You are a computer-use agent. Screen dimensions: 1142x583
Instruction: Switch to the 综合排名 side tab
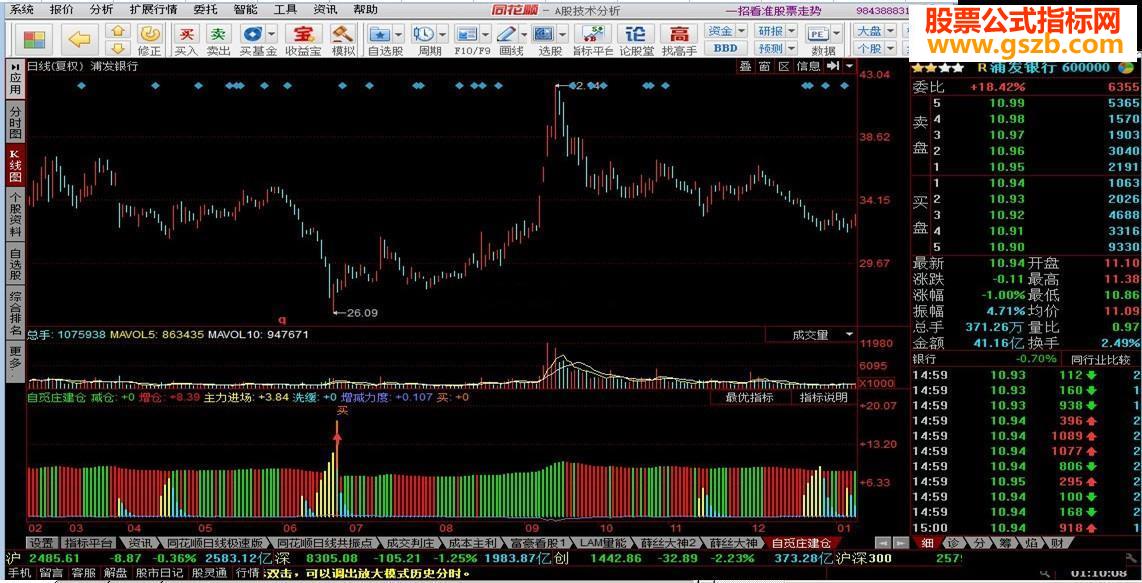point(15,313)
